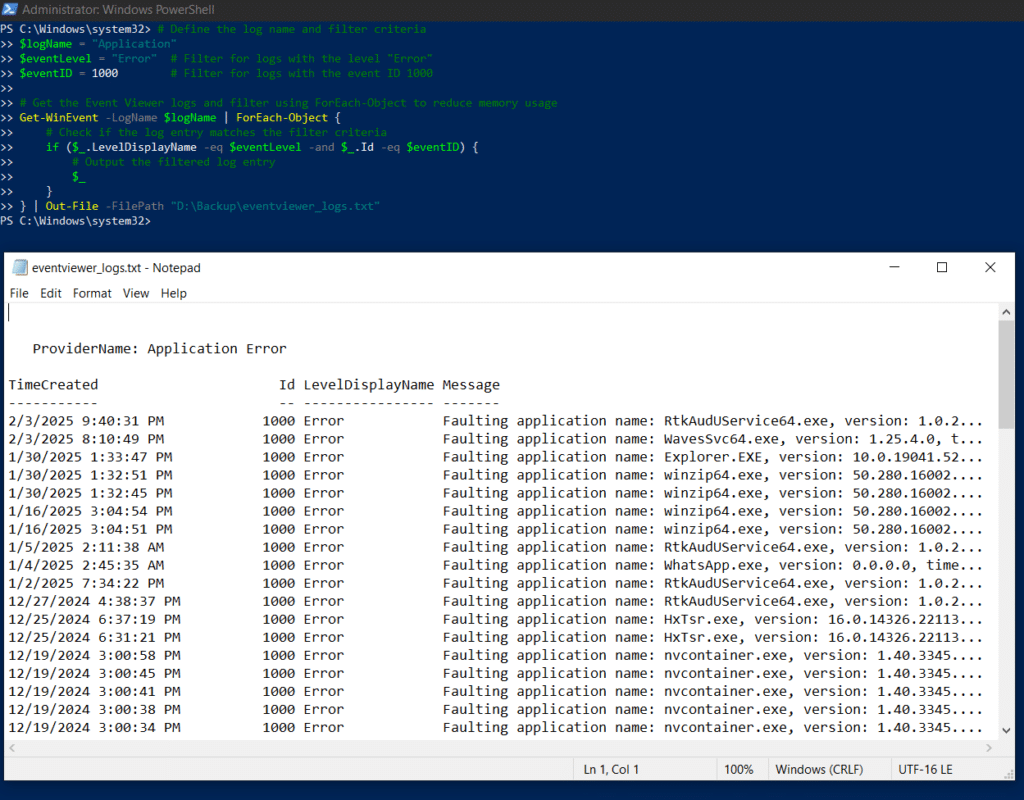This screenshot has width=1024, height=800.
Task: Open the Notepad Edit menu
Action: pos(51,293)
